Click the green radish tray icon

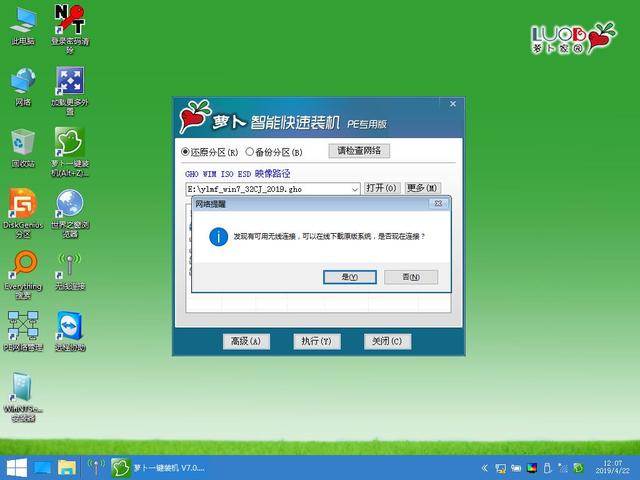[578, 468]
